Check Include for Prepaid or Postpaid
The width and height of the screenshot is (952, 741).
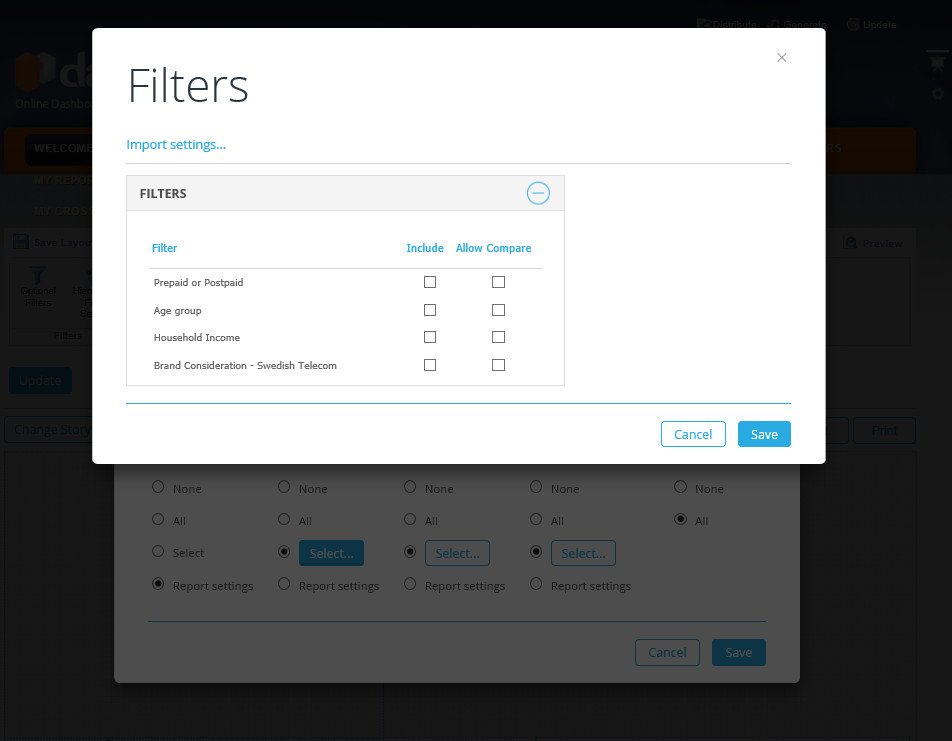coord(430,282)
